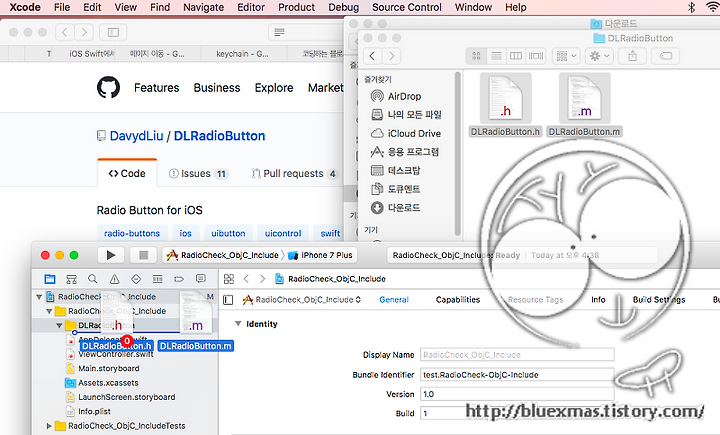Open 도큐멘트 in the Finder sidebar
This screenshot has height=435, width=720.
pyautogui.click(x=395, y=189)
